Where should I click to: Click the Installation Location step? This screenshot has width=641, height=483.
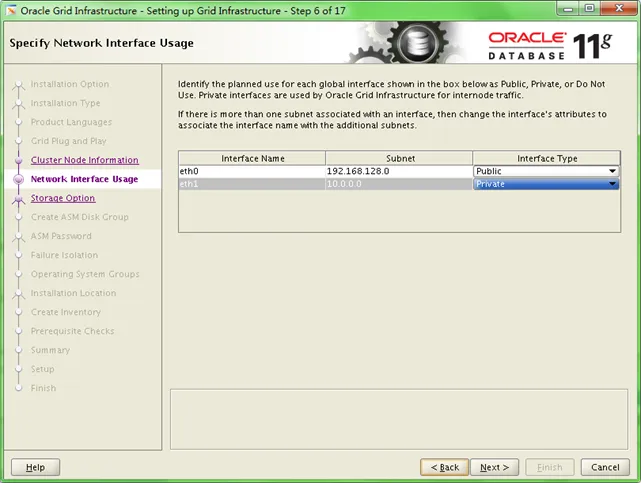[x=73, y=293]
